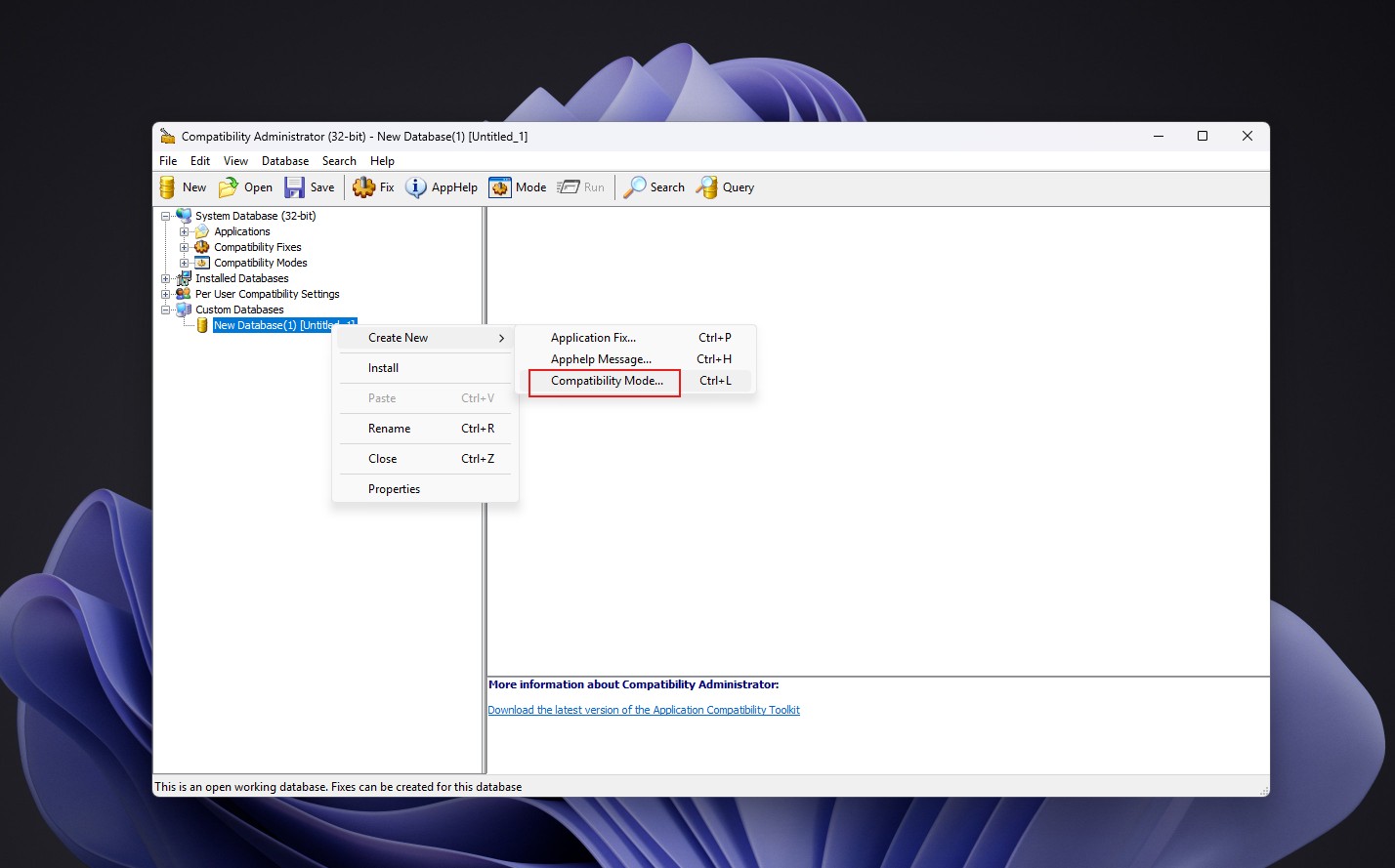This screenshot has width=1395, height=868.
Task: Select Per User Compatibility Settings item
Action: (x=268, y=294)
